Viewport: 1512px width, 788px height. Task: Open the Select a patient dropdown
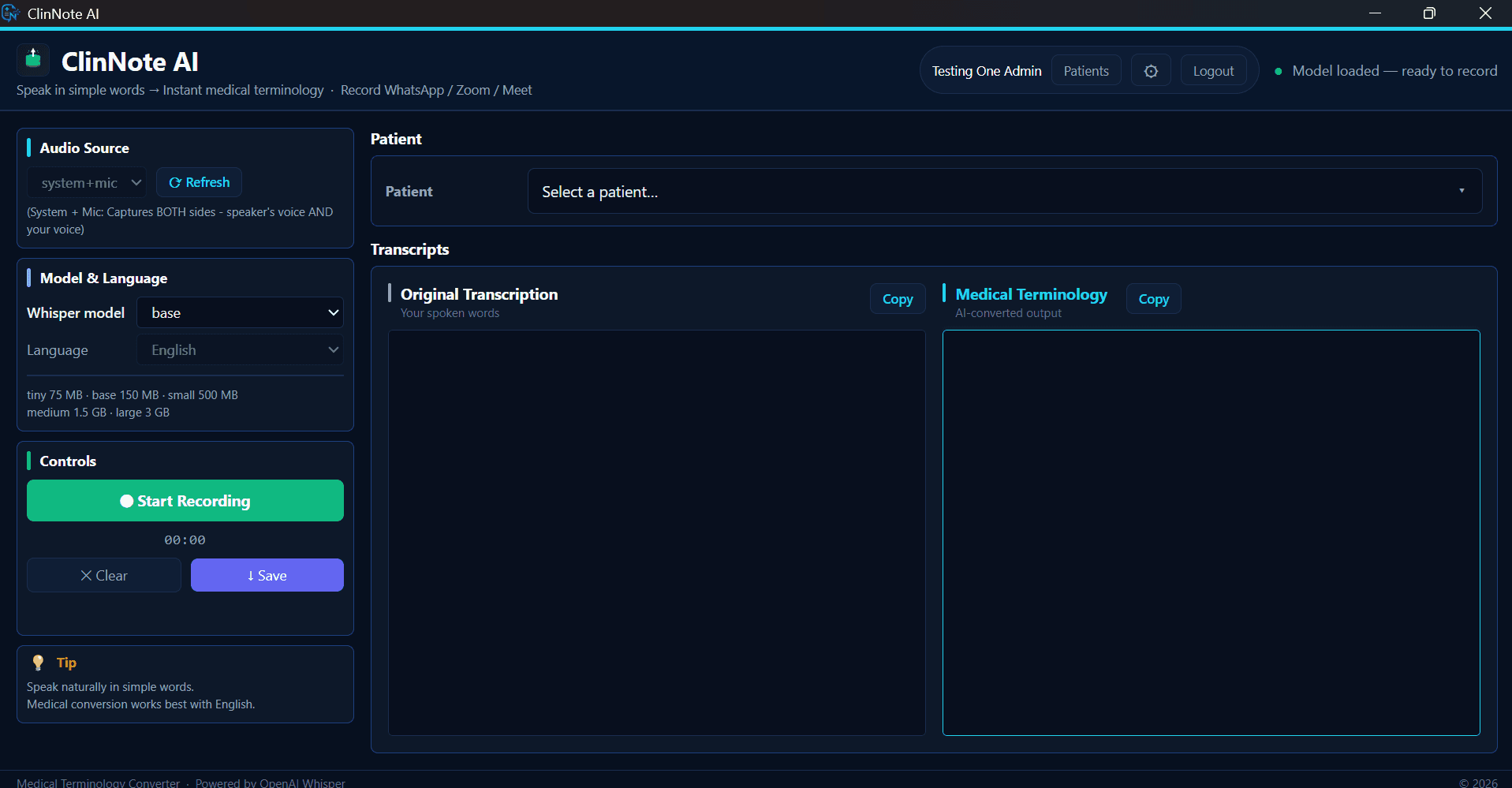pyautogui.click(x=1004, y=192)
